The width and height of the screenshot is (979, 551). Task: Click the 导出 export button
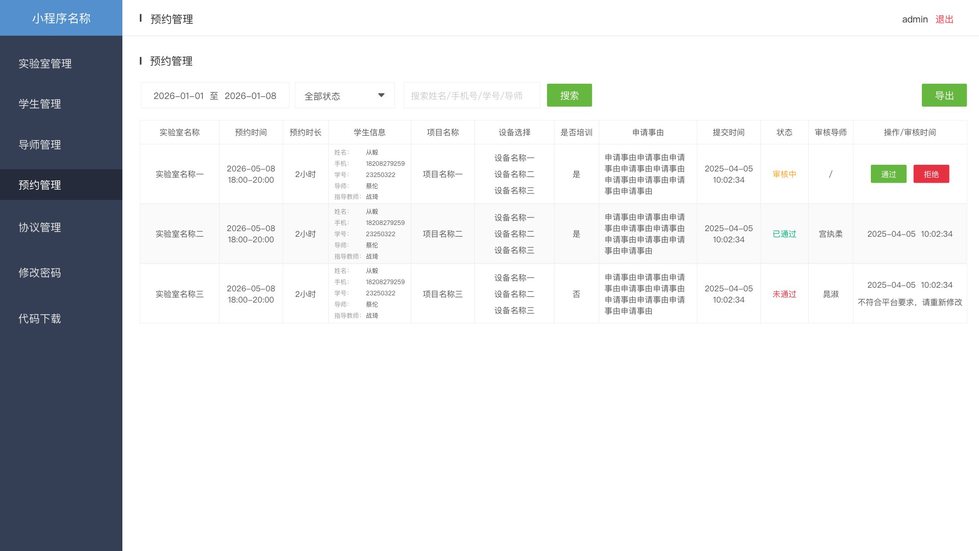pos(944,95)
